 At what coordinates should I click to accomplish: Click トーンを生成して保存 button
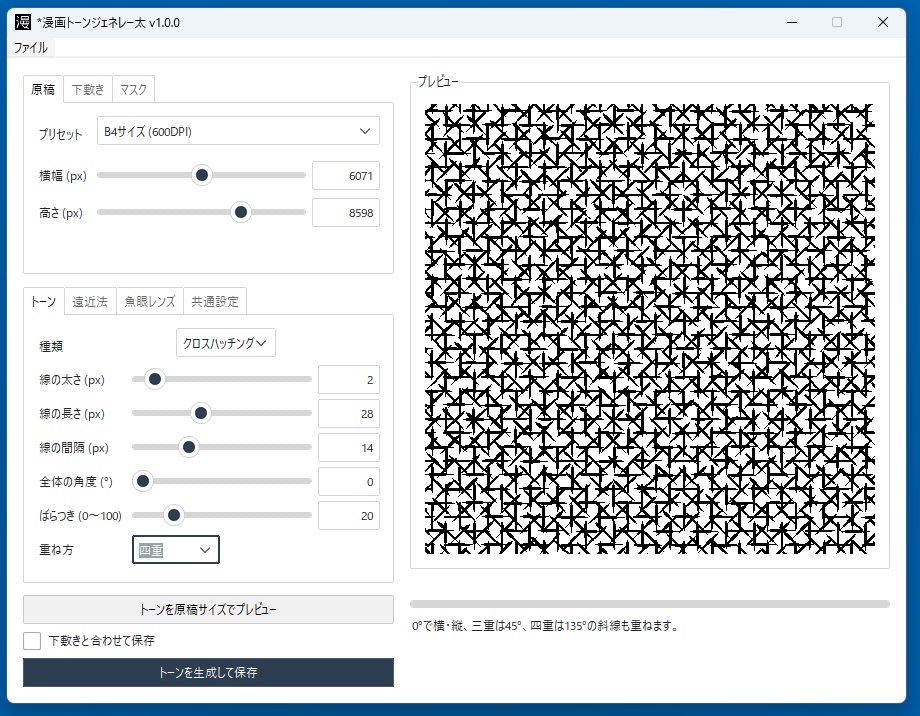pyautogui.click(x=208, y=673)
